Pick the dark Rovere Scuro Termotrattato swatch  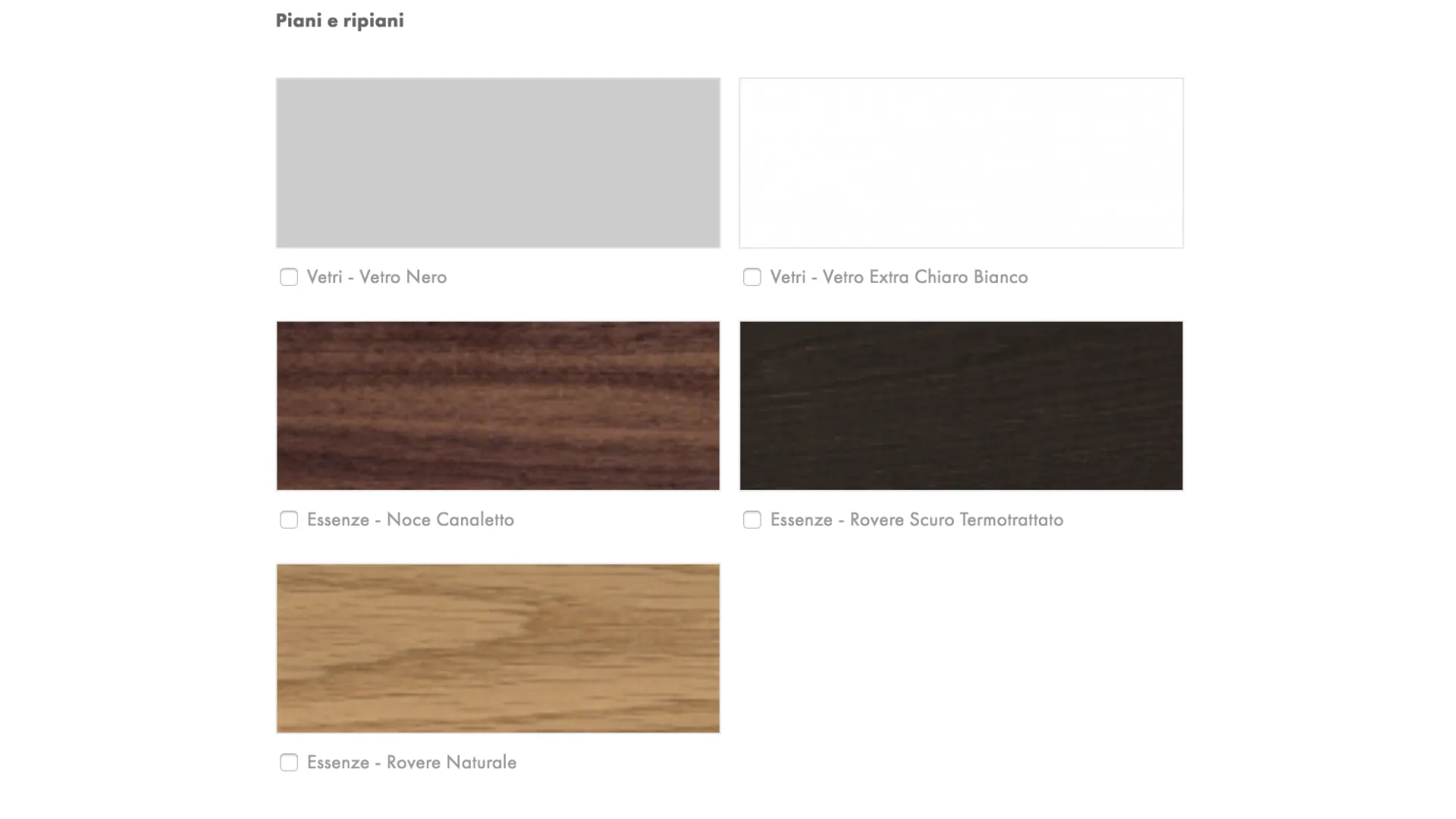(x=961, y=406)
